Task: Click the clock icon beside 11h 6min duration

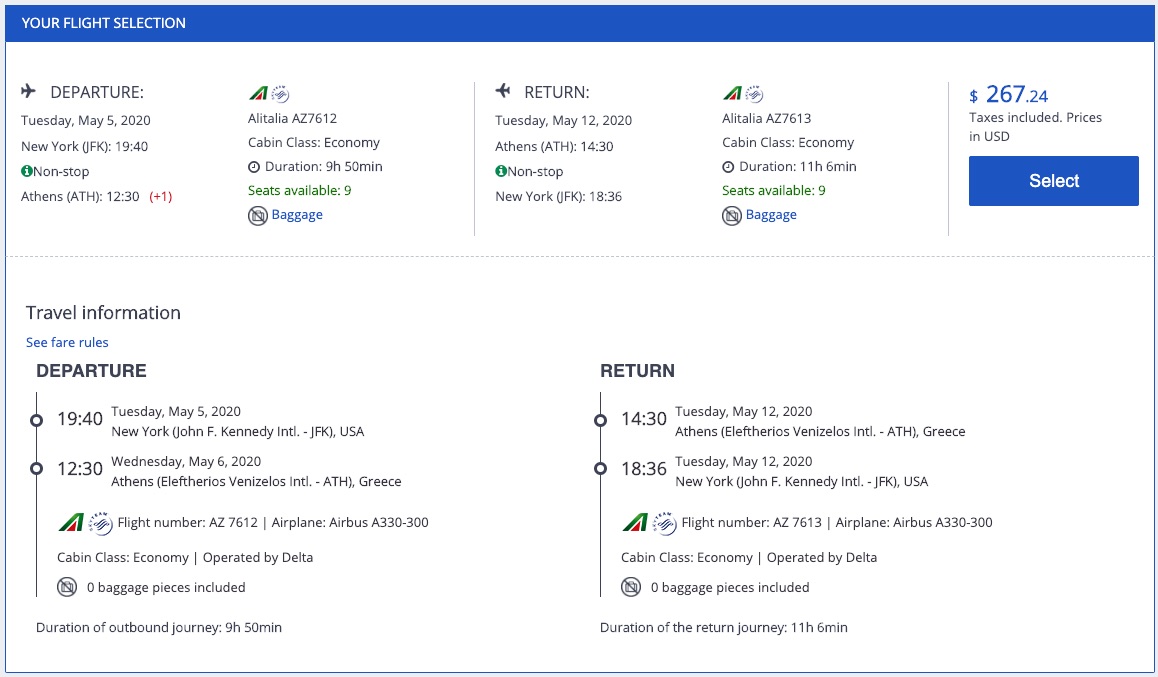Action: pos(729,166)
